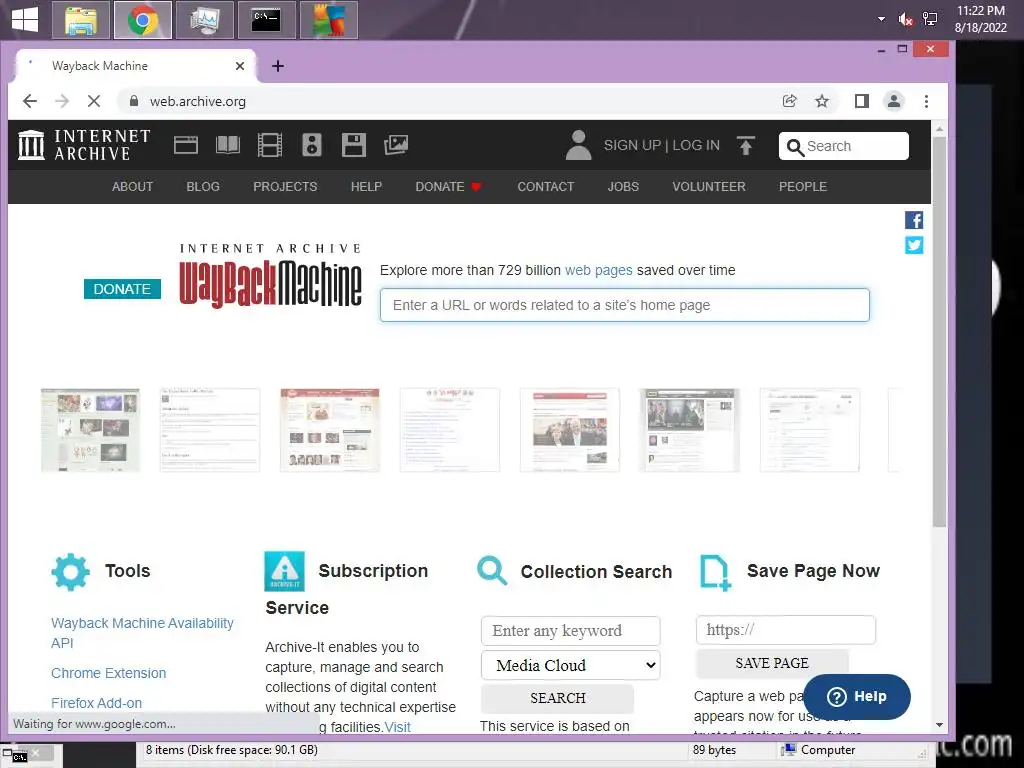The image size is (1024, 768).
Task: Click the network tray icon
Action: click(930, 20)
